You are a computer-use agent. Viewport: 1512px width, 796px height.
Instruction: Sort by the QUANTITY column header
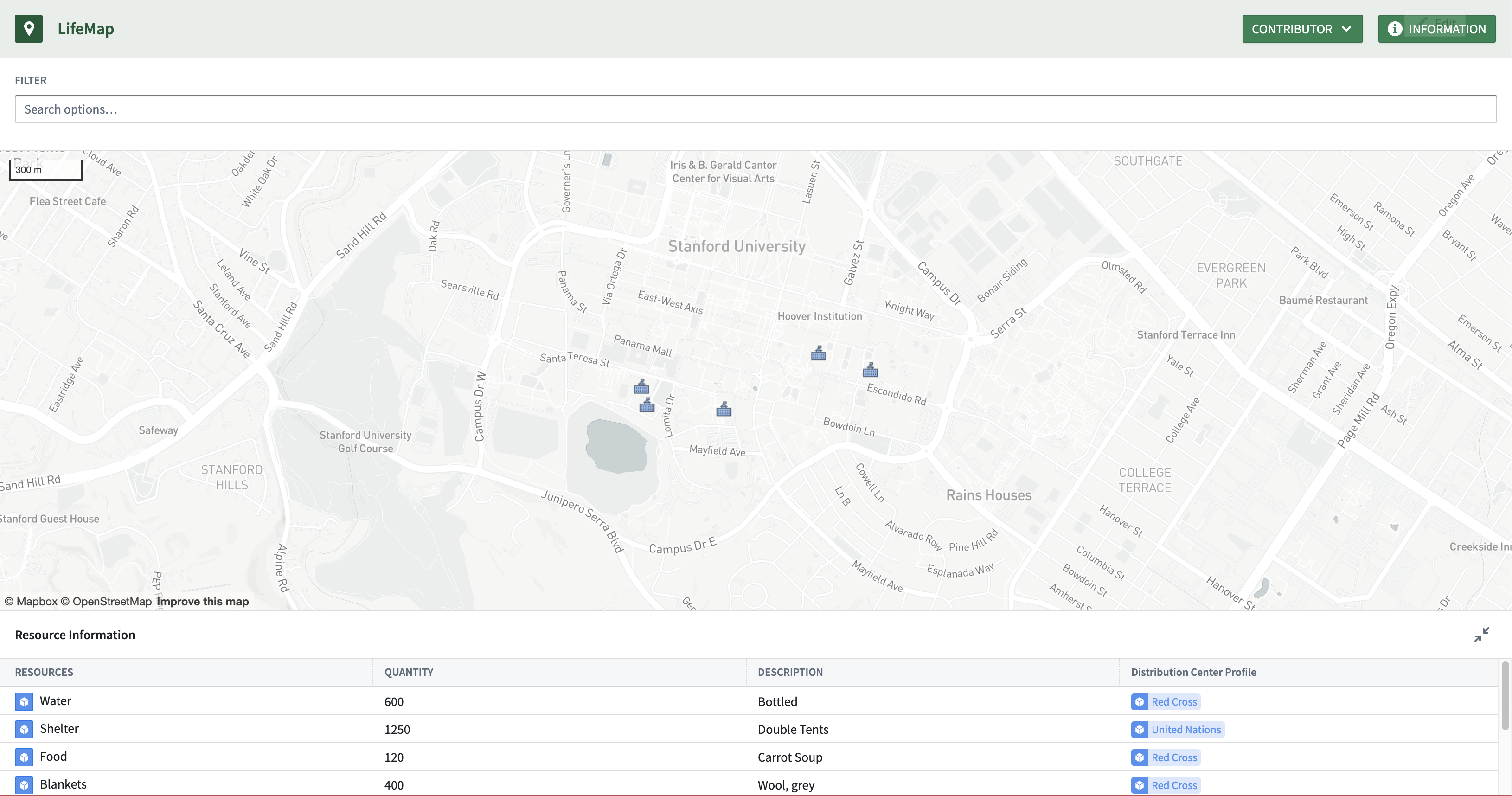click(409, 672)
